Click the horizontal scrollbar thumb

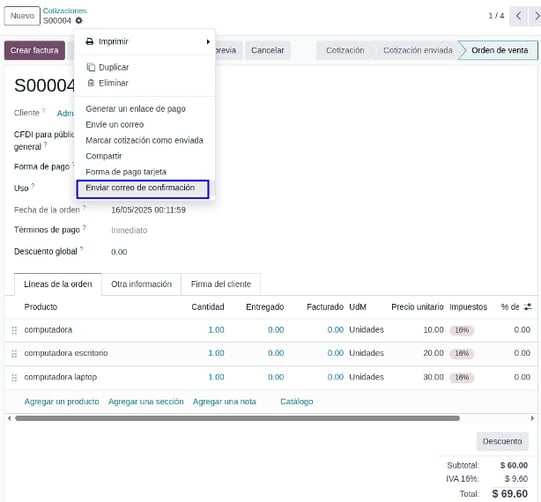tap(237, 418)
